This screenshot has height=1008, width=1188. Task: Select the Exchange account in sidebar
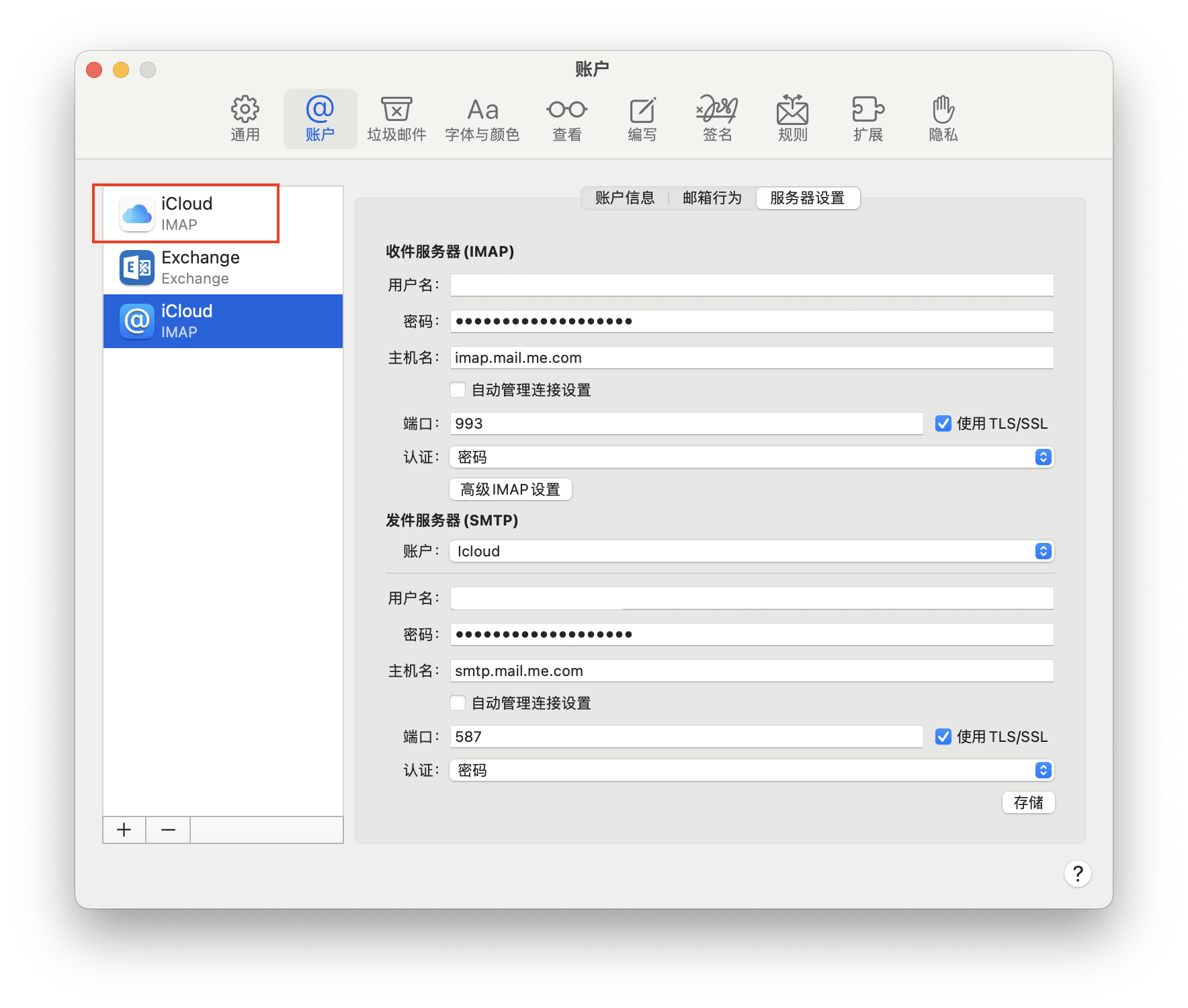pyautogui.click(x=222, y=267)
